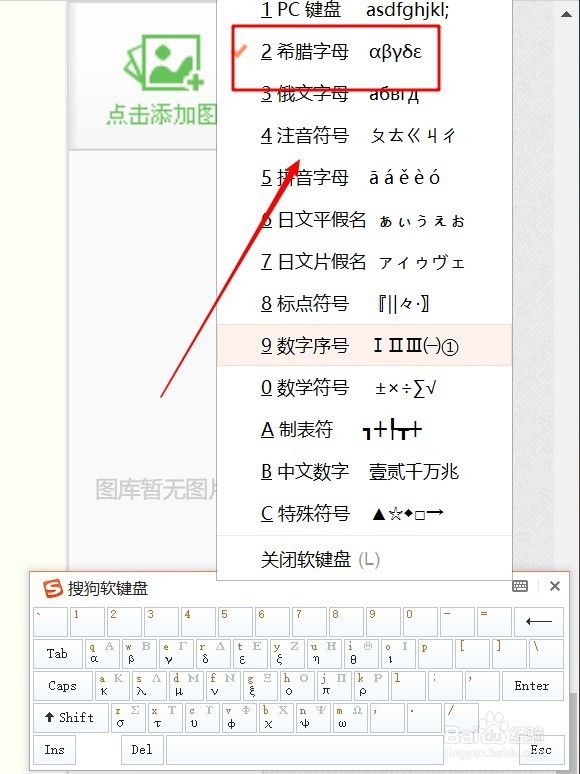Click the backslash key

tap(546, 654)
